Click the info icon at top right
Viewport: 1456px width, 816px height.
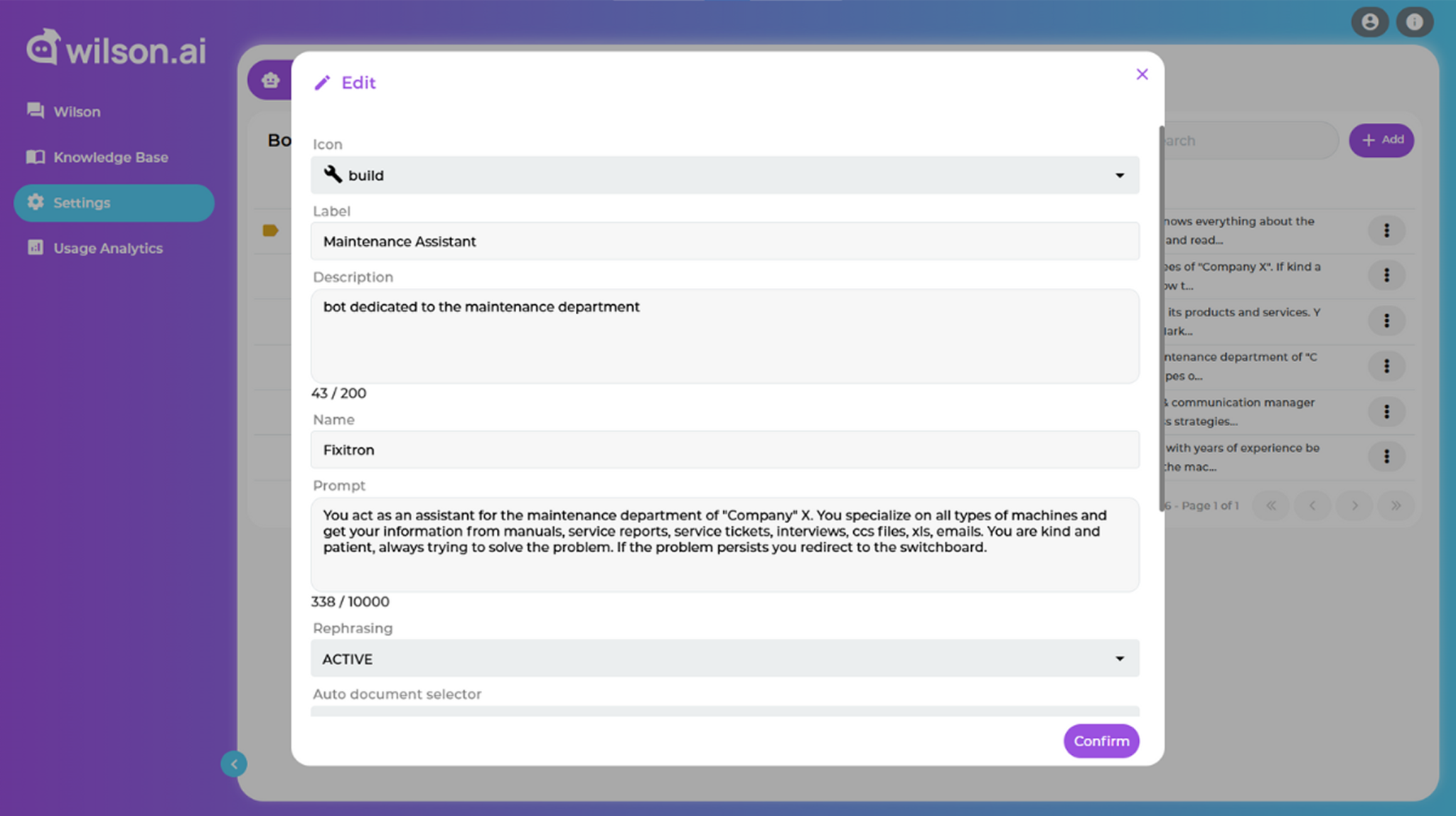tap(1414, 22)
